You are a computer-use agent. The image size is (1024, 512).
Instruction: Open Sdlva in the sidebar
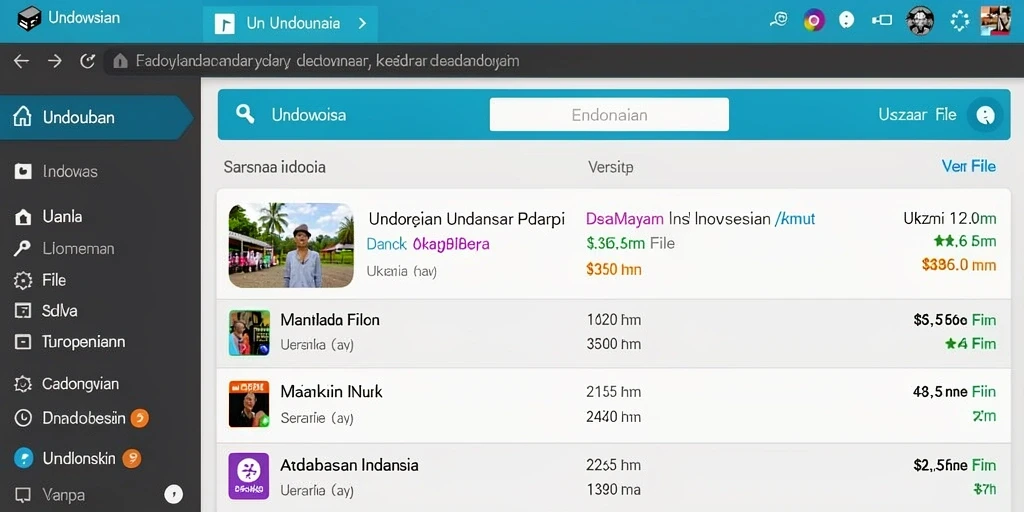pyautogui.click(x=59, y=311)
